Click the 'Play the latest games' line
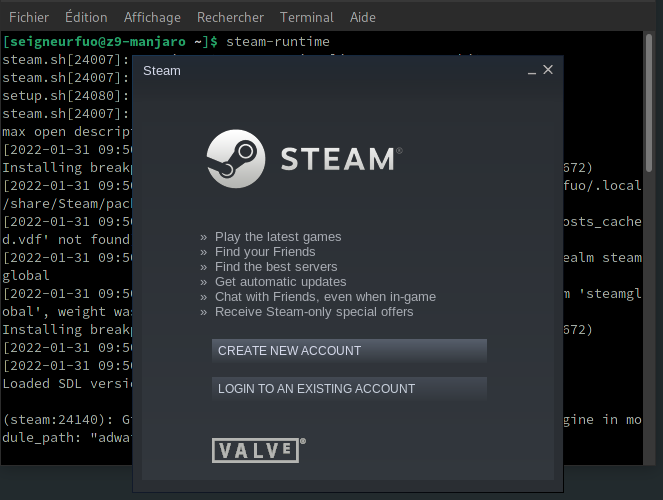This screenshot has width=663, height=500. [x=271, y=237]
